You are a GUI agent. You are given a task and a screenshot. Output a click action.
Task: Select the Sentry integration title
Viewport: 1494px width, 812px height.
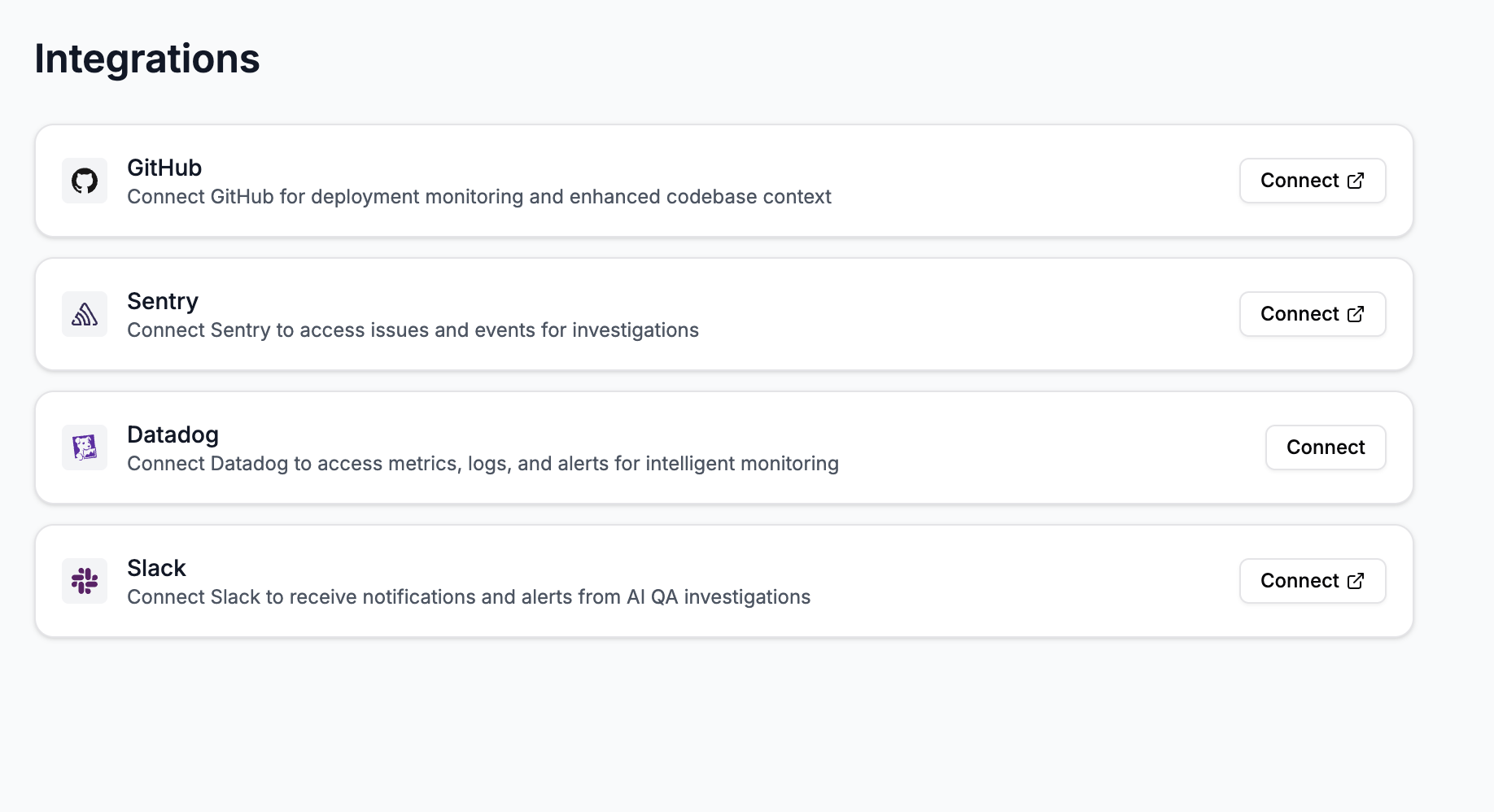click(x=163, y=301)
